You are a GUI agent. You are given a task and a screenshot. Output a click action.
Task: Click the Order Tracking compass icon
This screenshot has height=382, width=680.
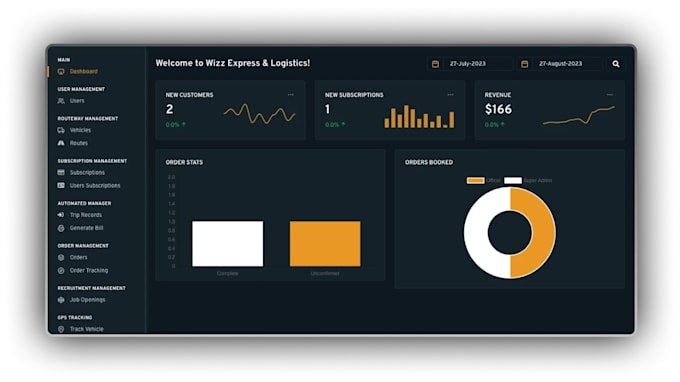click(x=61, y=271)
